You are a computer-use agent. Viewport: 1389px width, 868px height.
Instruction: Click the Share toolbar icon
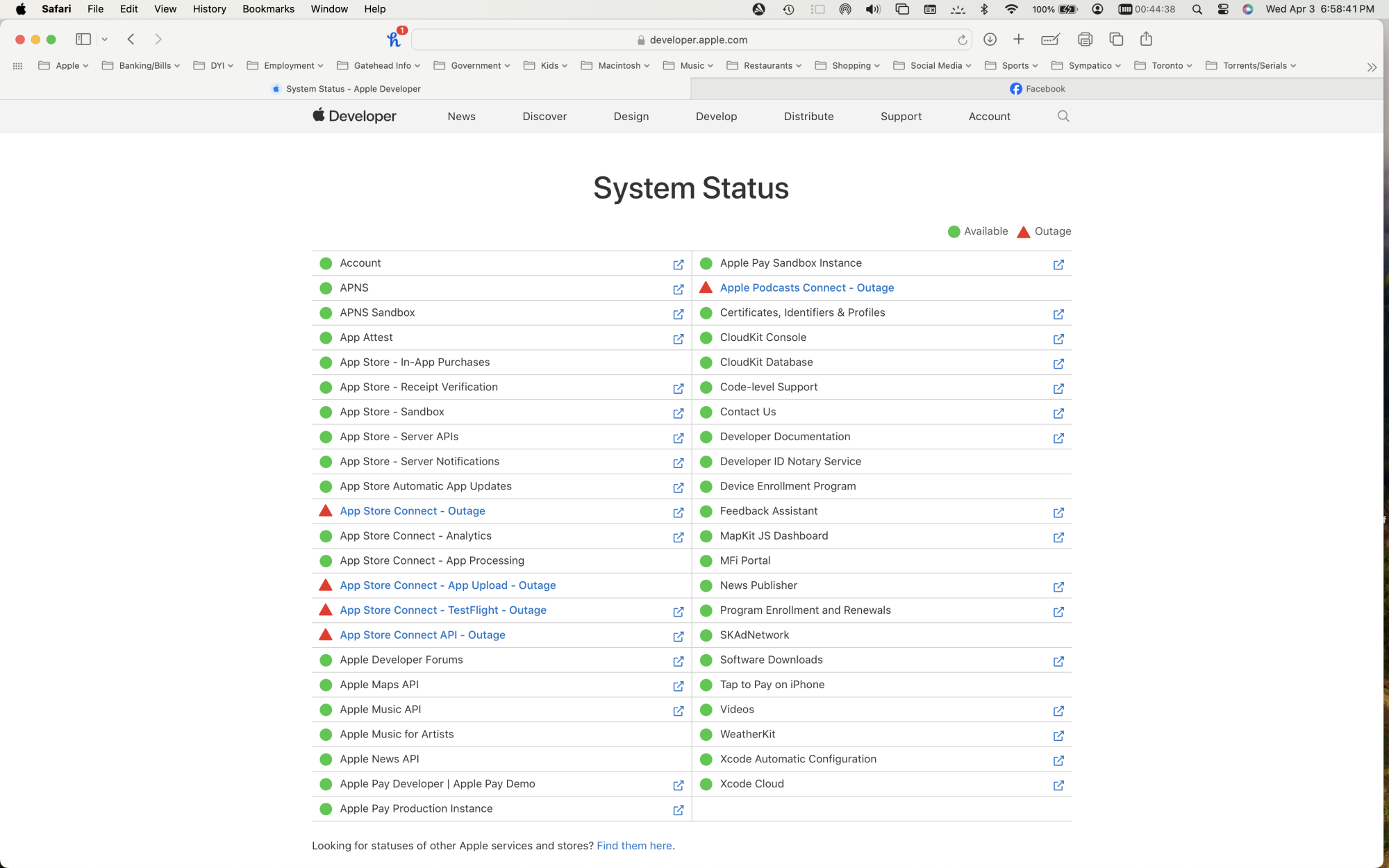click(1146, 40)
